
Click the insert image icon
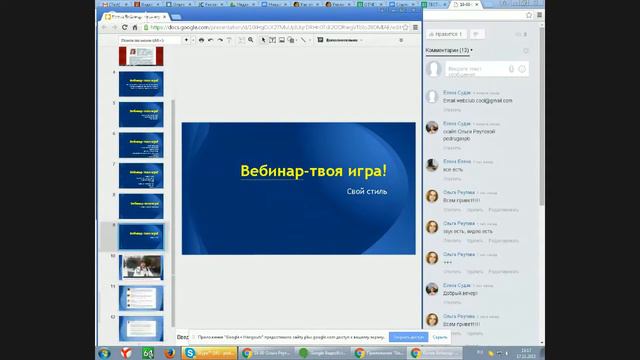tap(282, 40)
